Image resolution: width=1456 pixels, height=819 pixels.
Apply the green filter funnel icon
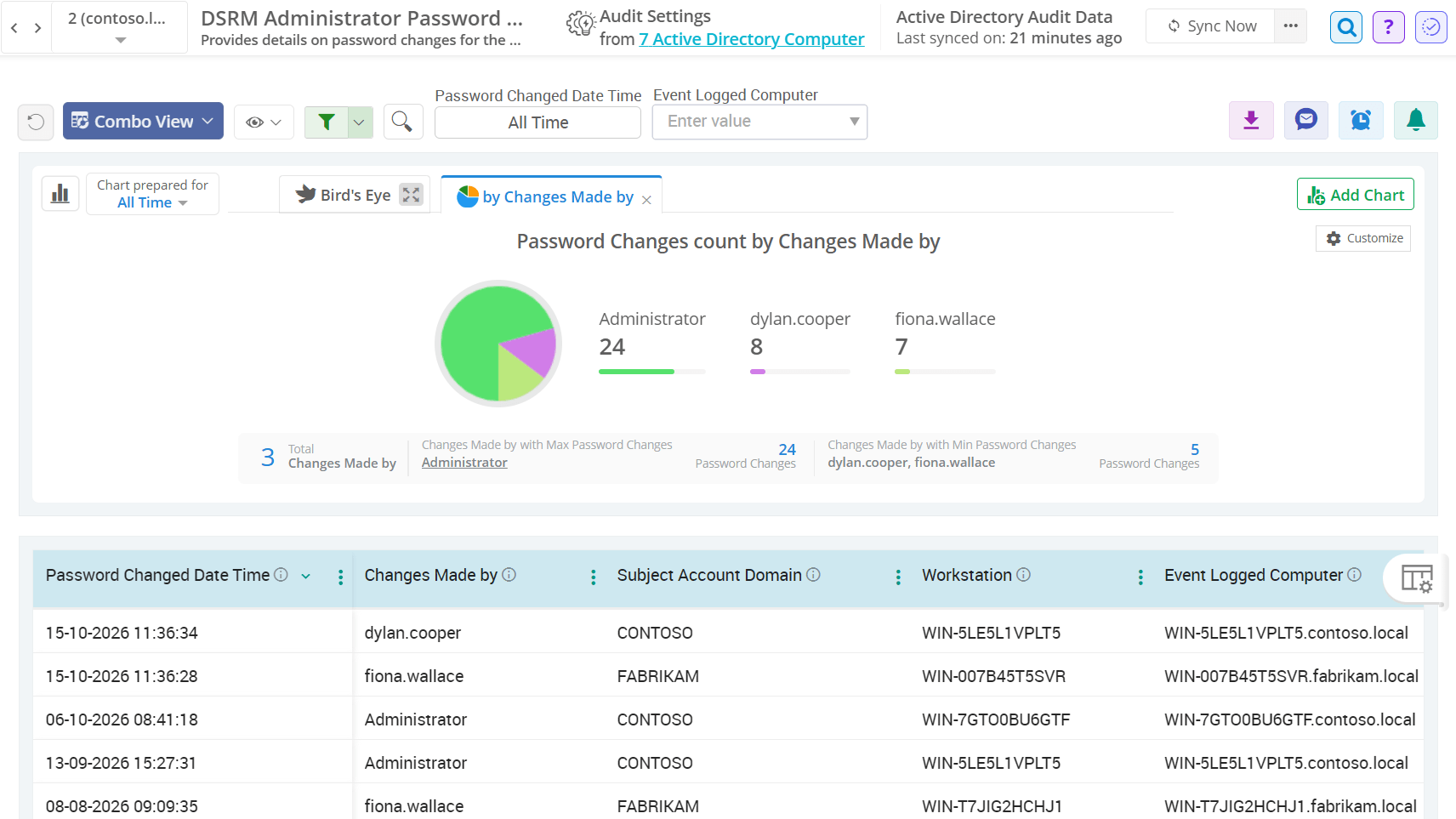(327, 122)
